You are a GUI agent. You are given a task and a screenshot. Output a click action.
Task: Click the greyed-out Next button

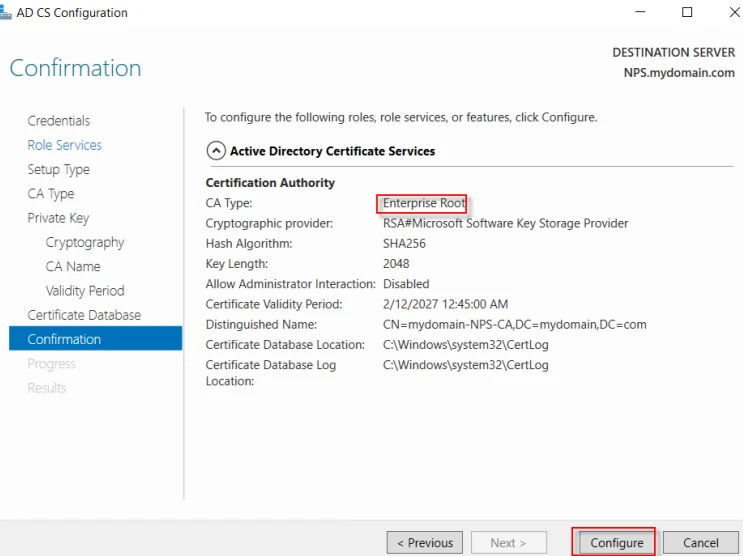(509, 543)
